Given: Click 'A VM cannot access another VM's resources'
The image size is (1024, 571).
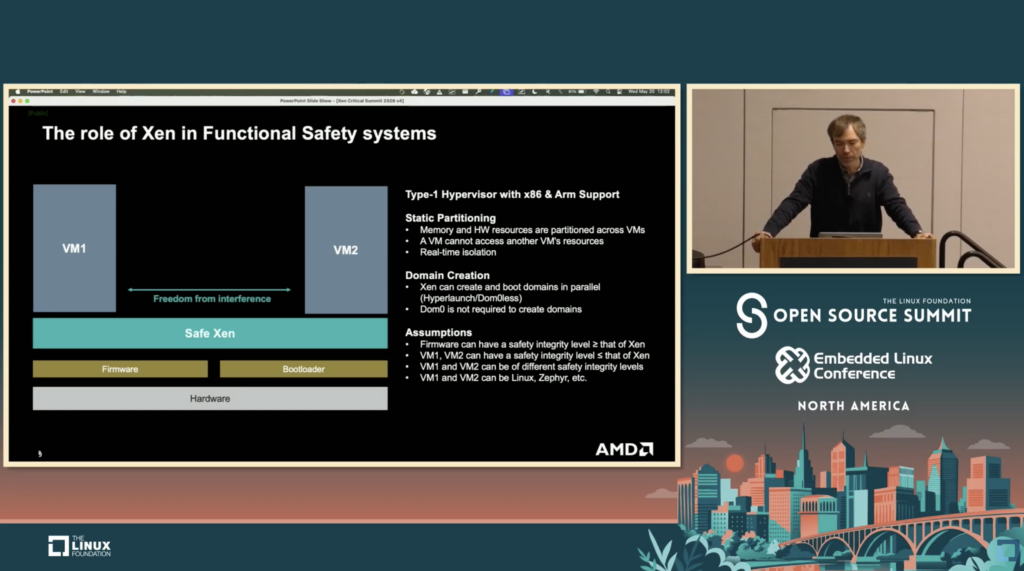Looking at the screenshot, I should click(x=511, y=241).
